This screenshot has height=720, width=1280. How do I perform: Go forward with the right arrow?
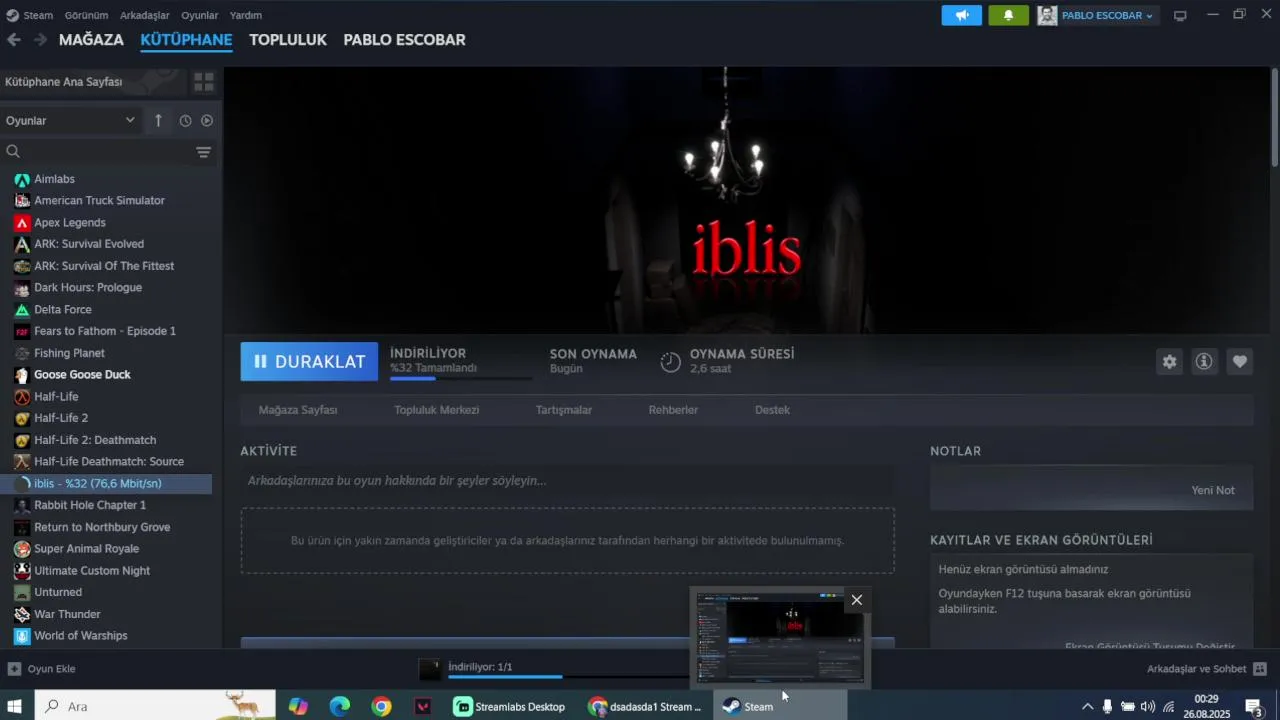point(40,40)
